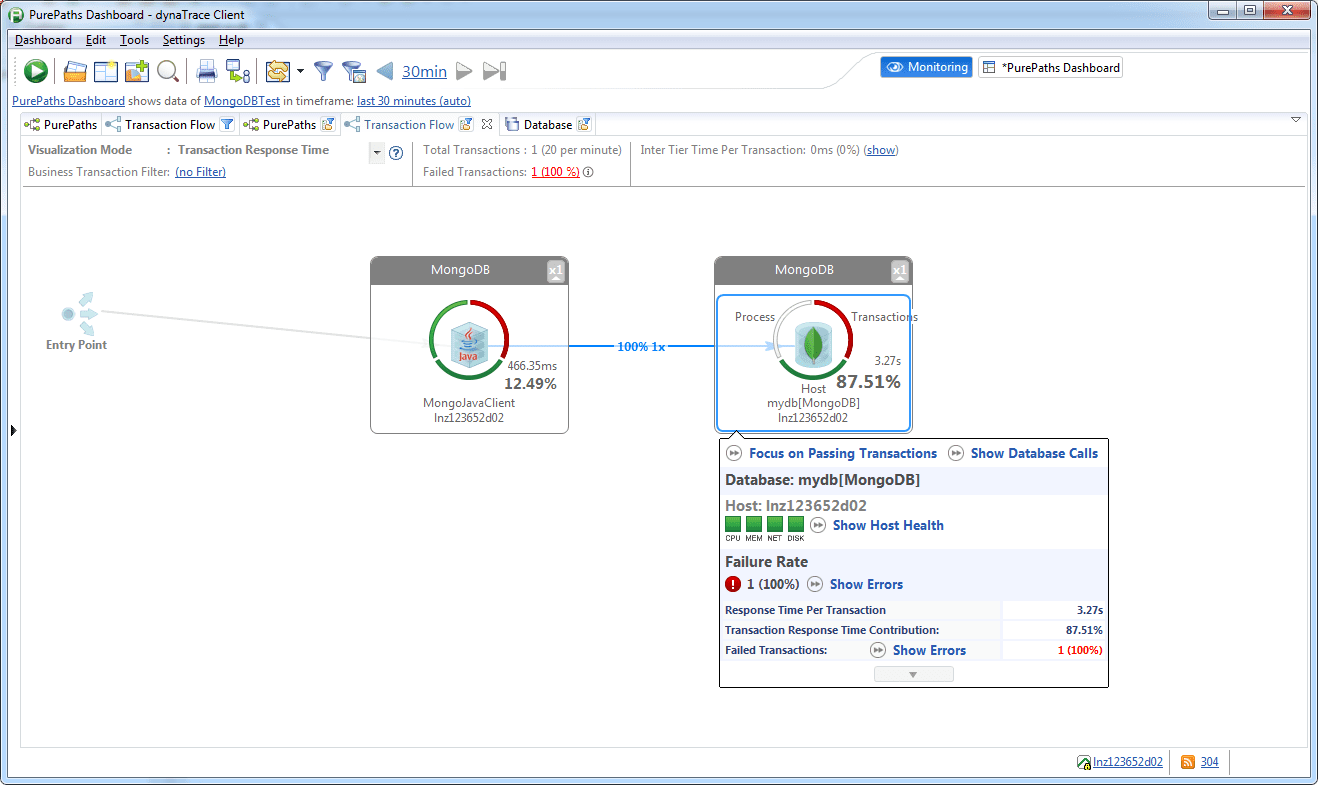The image size is (1318, 785).
Task: Open the Tools menu
Action: tap(134, 40)
